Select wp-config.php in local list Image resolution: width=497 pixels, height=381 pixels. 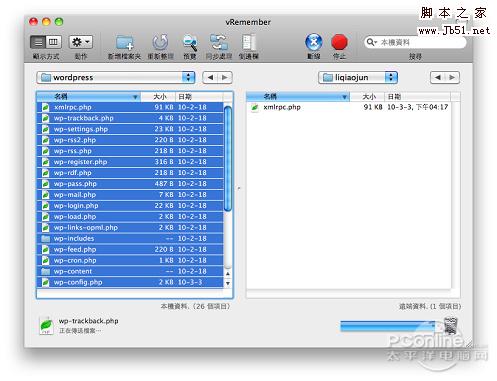[130, 282]
